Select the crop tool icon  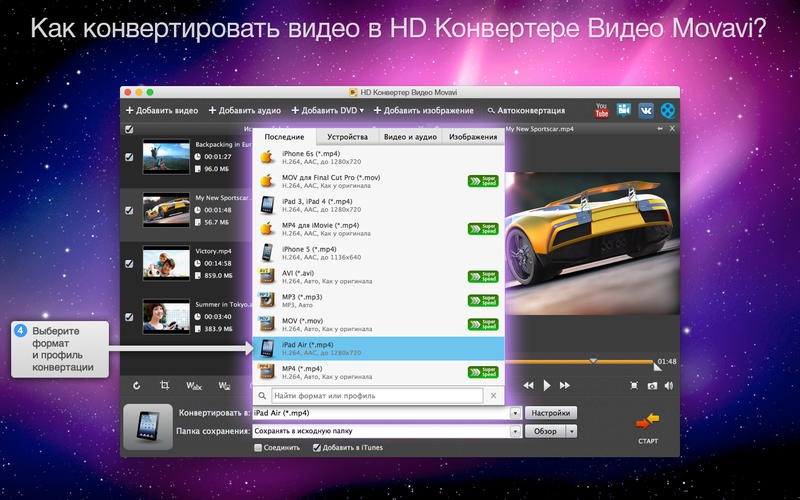165,385
